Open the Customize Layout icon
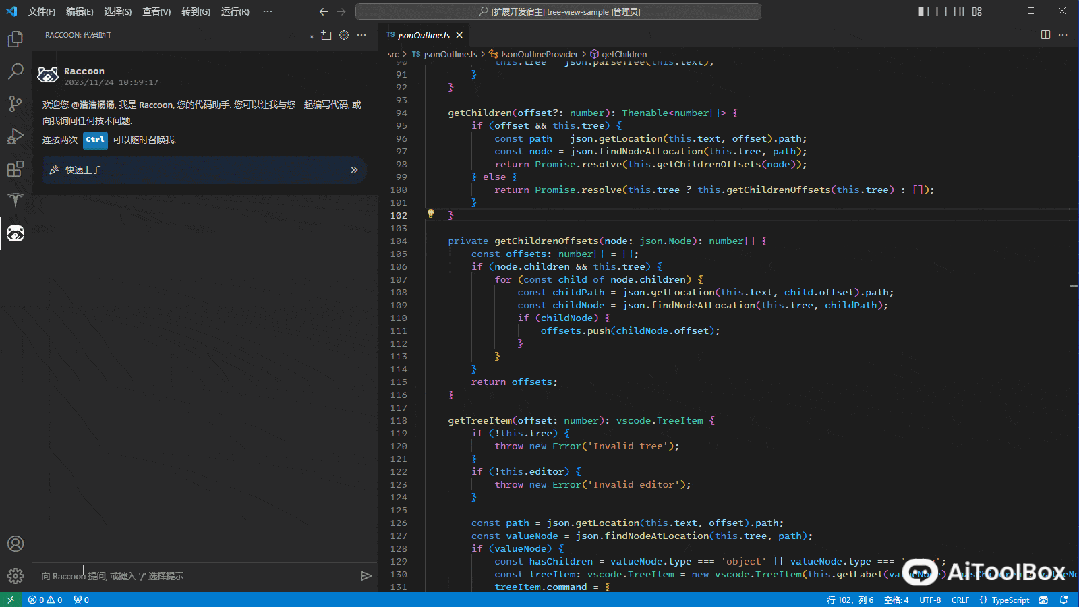 (x=977, y=12)
